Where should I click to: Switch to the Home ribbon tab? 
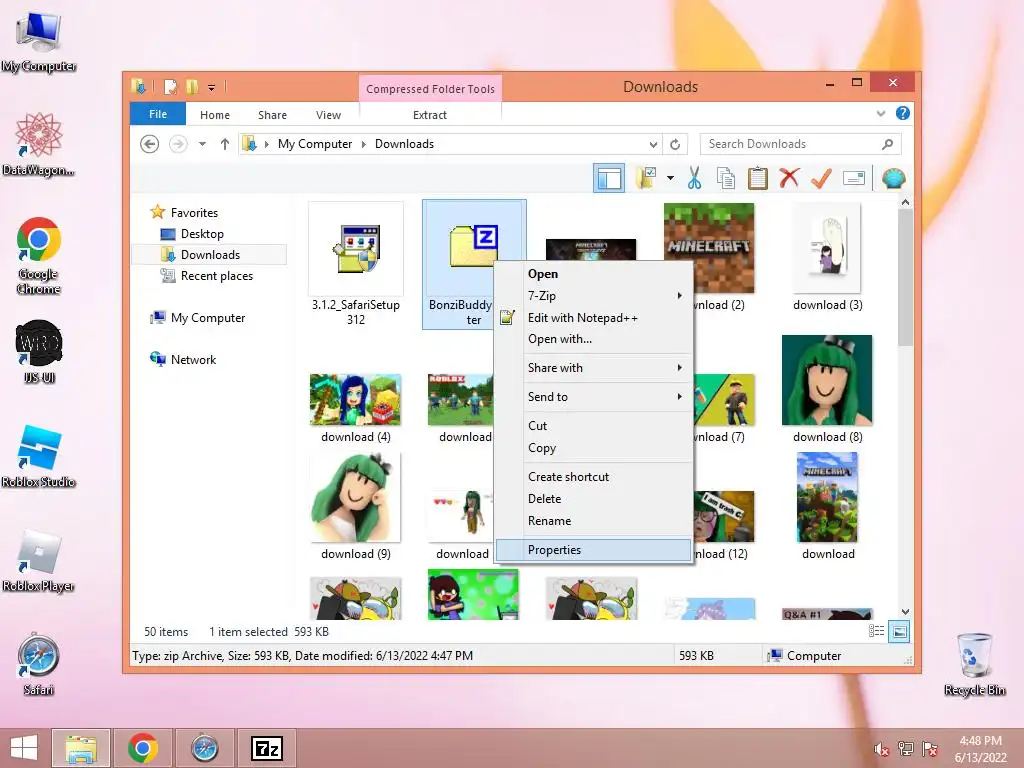click(x=215, y=115)
